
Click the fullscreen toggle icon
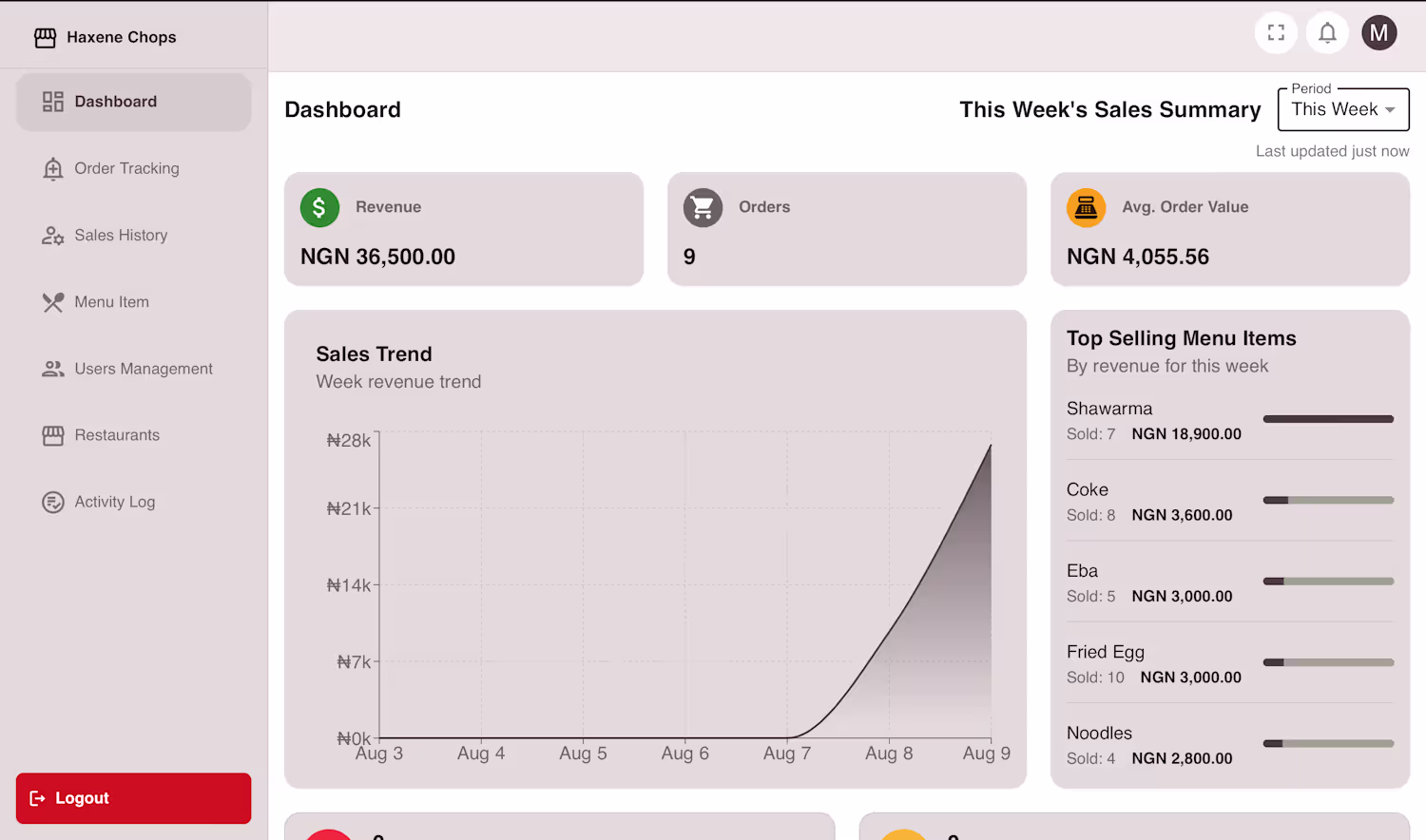(1276, 33)
